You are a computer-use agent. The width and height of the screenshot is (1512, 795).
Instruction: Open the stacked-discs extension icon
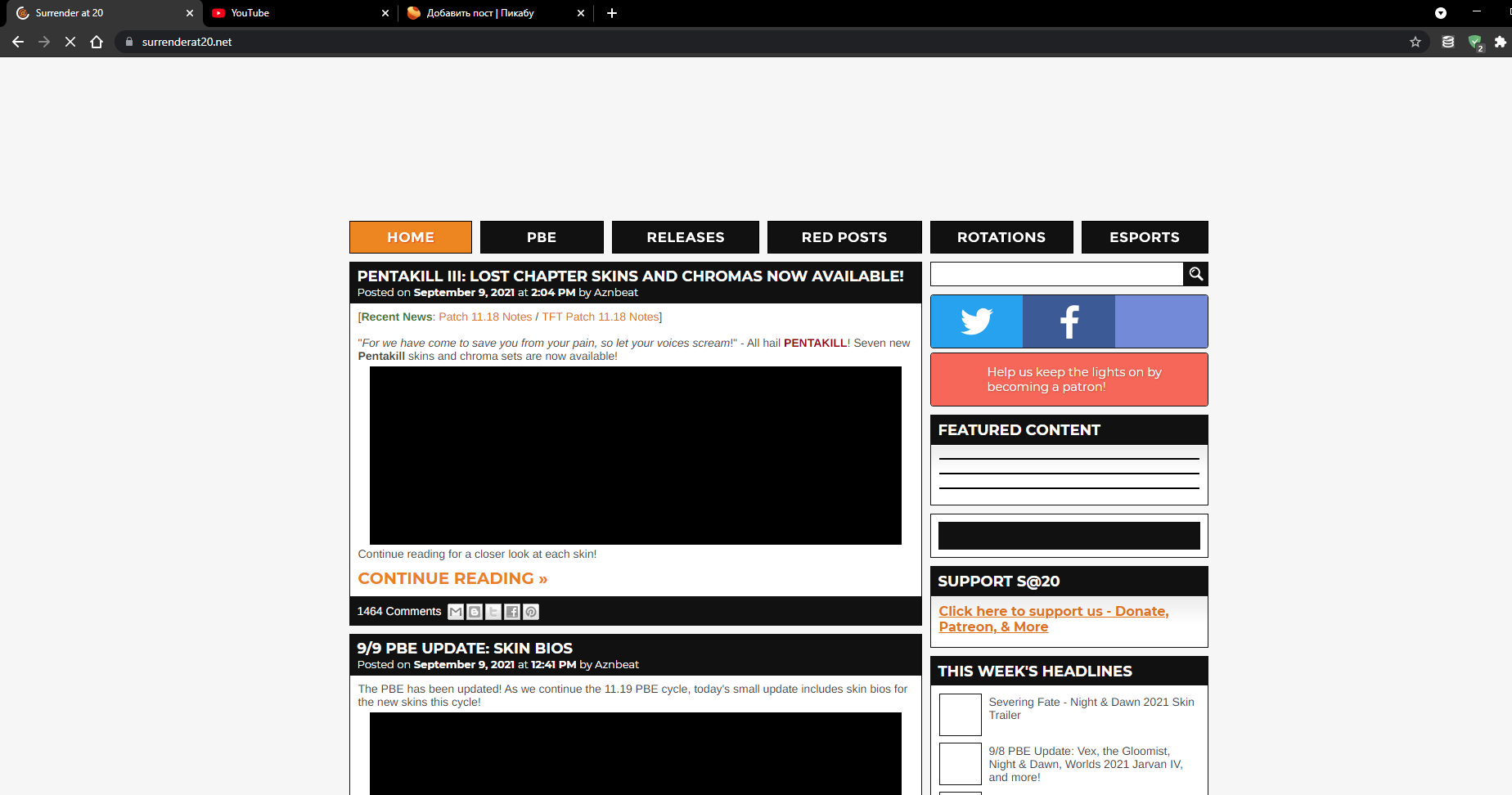1448,42
